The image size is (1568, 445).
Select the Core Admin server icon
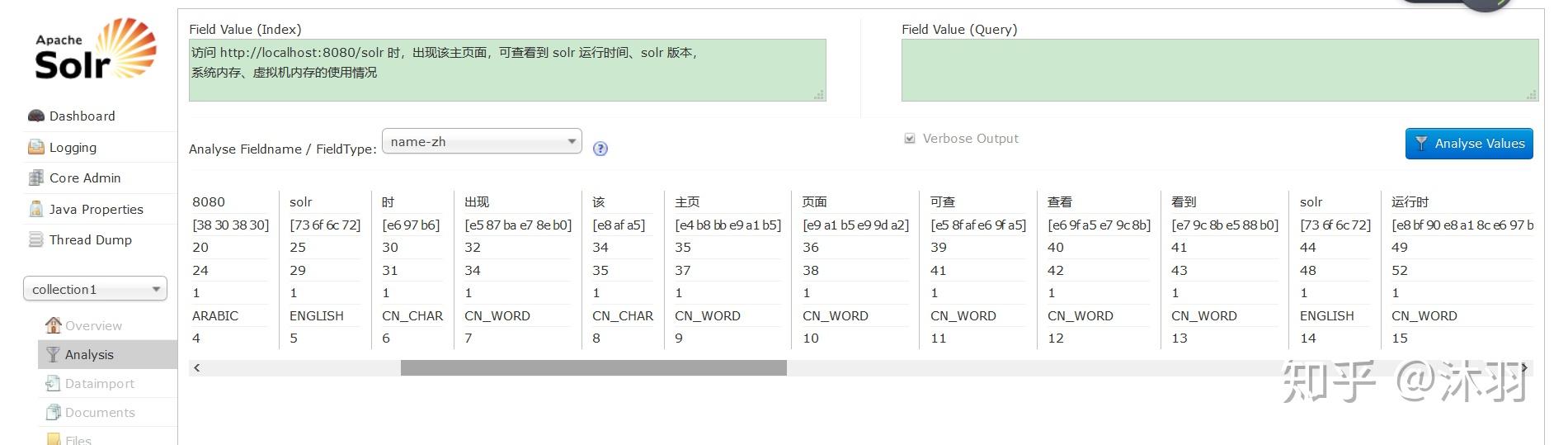click(35, 178)
